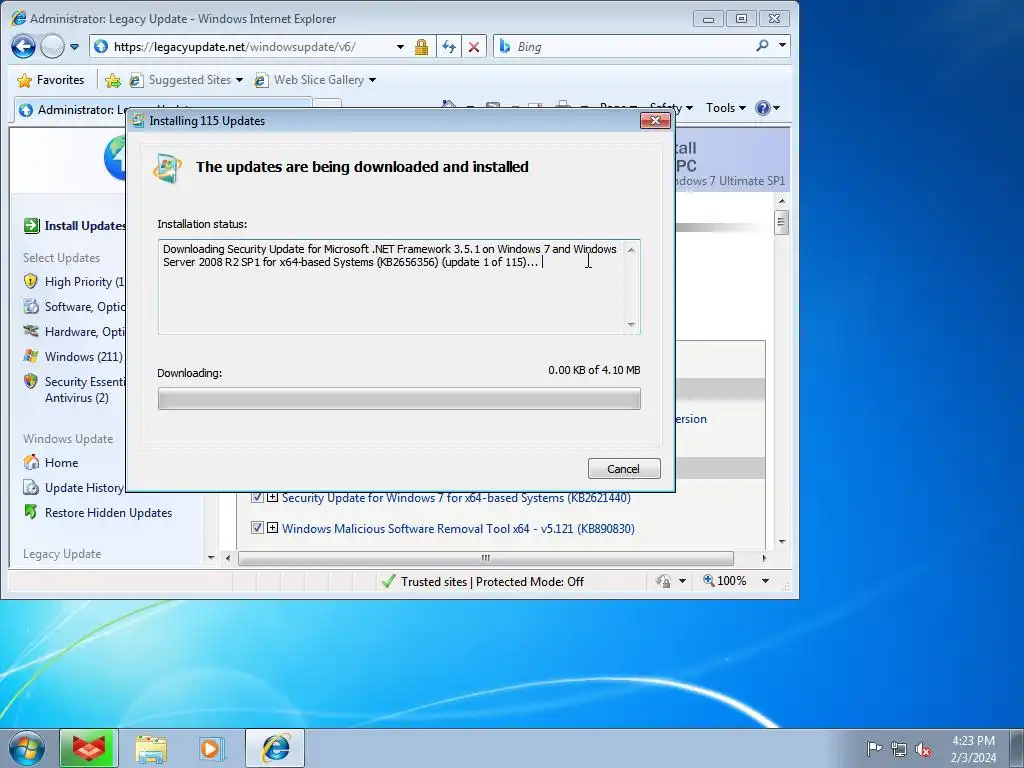Click the Trusted sites security zone status

[483, 581]
